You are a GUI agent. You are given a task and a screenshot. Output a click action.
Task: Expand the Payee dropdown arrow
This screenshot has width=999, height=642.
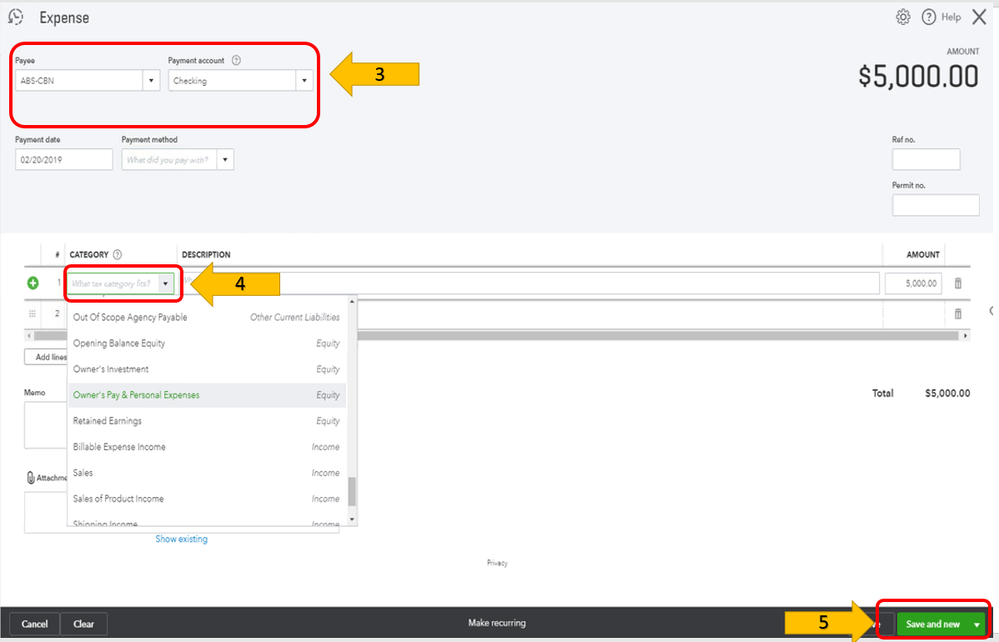coord(151,81)
